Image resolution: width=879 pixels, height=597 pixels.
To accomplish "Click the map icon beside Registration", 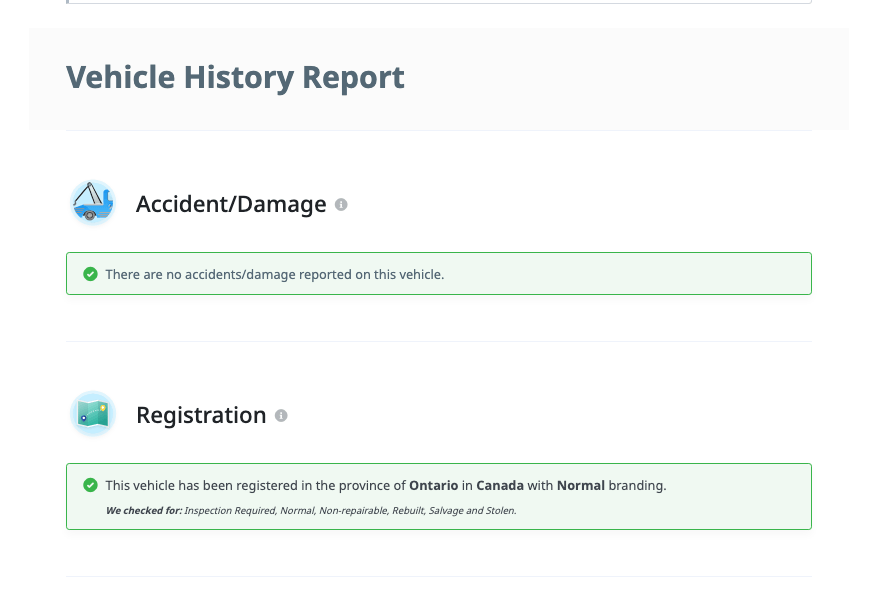I will (93, 414).
